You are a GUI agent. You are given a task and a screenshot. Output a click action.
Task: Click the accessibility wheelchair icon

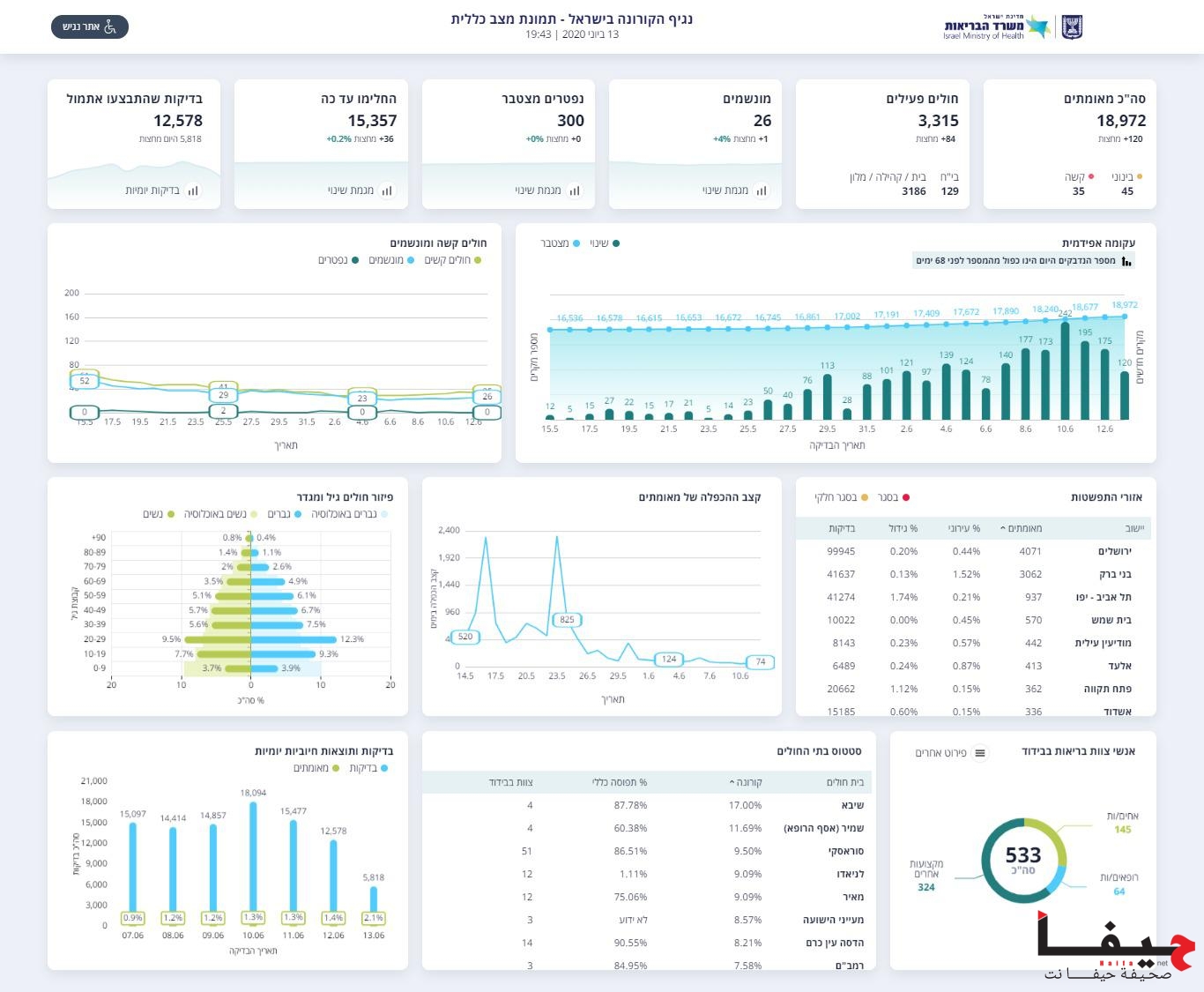pos(110,27)
